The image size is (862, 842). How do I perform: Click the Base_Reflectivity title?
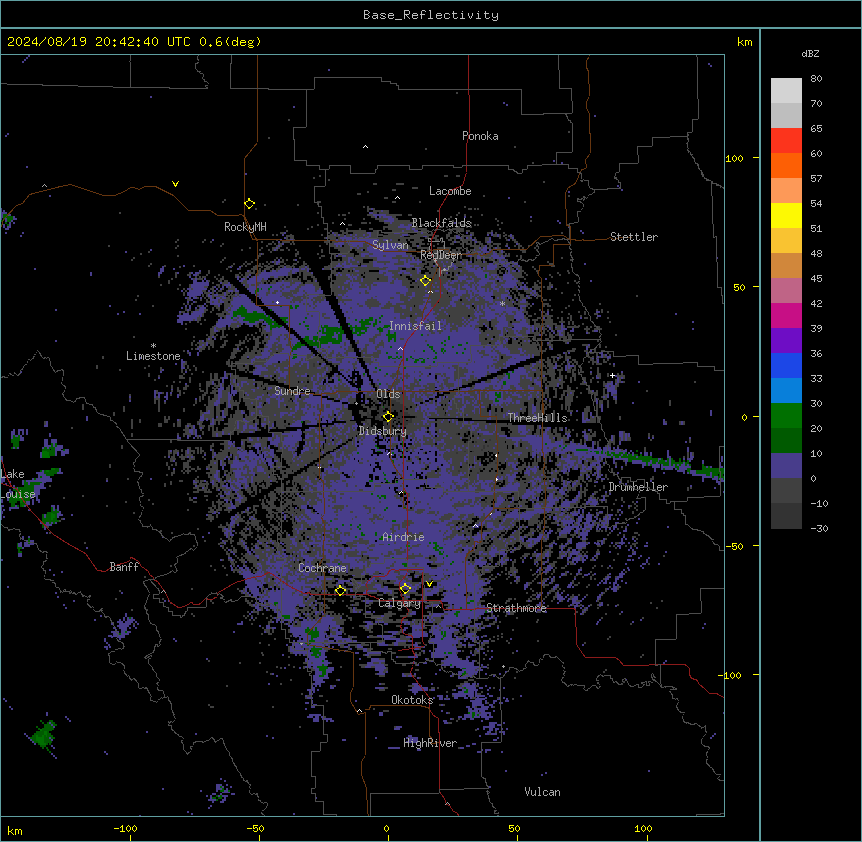431,15
